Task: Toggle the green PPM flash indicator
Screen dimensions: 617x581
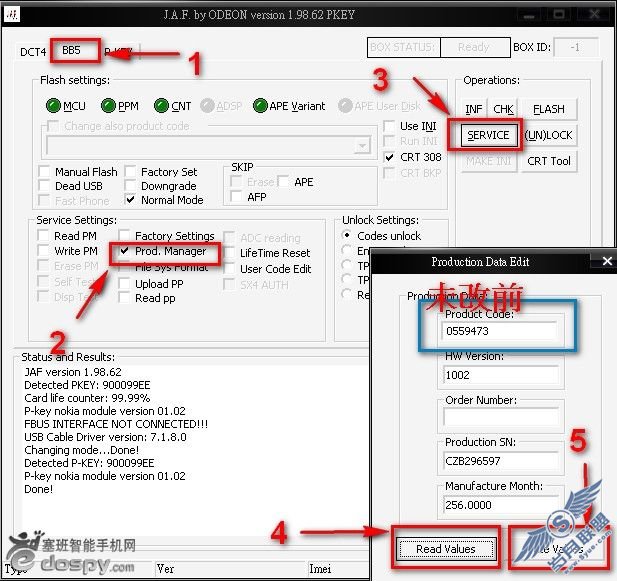Action: [x=108, y=105]
